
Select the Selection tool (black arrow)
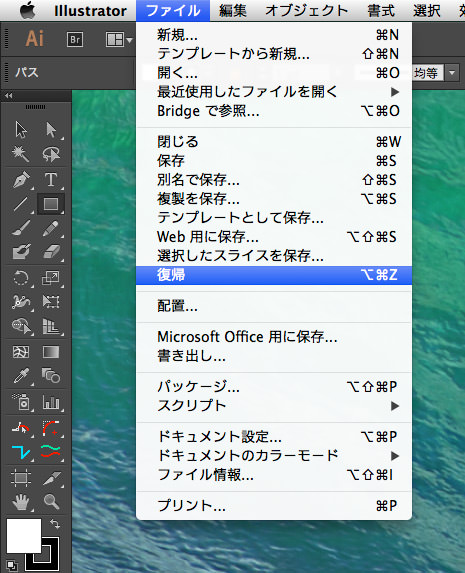coord(21,130)
